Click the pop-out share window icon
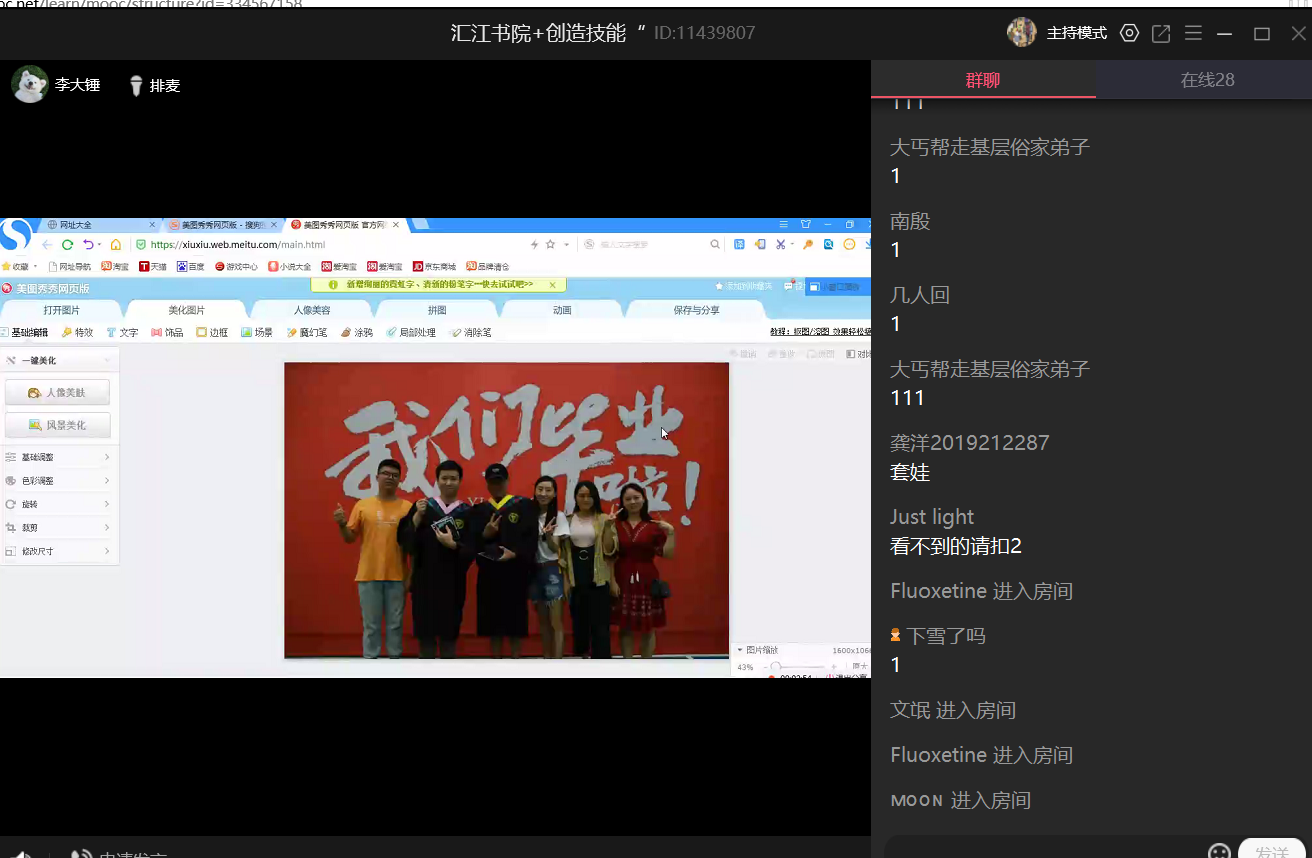Viewport: 1312px width, 858px height. 1161,33
